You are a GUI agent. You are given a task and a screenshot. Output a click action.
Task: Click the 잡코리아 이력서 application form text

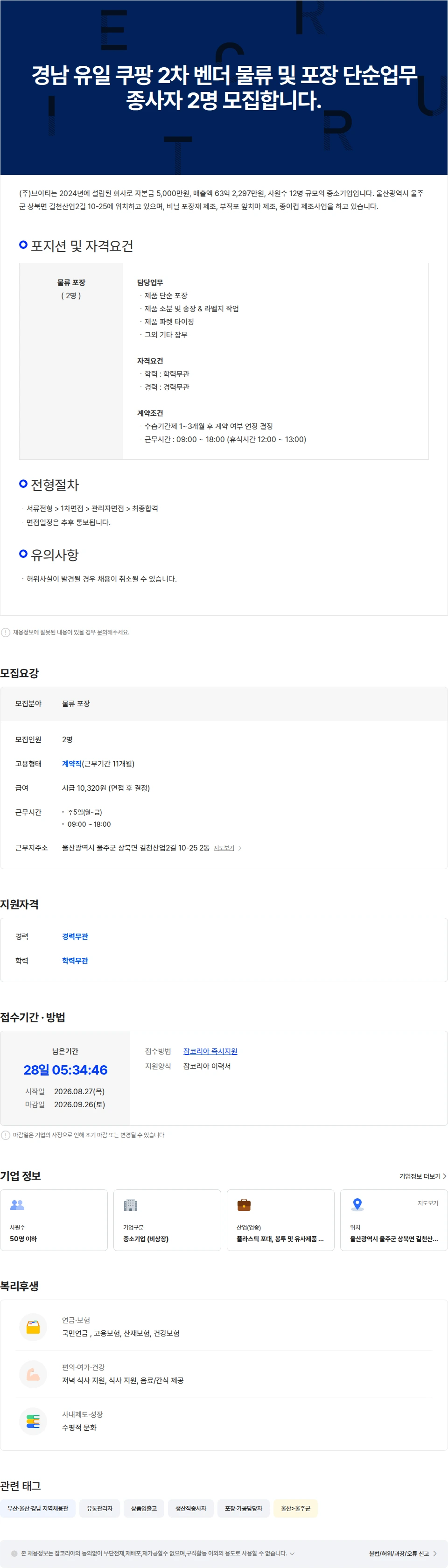click(207, 1066)
